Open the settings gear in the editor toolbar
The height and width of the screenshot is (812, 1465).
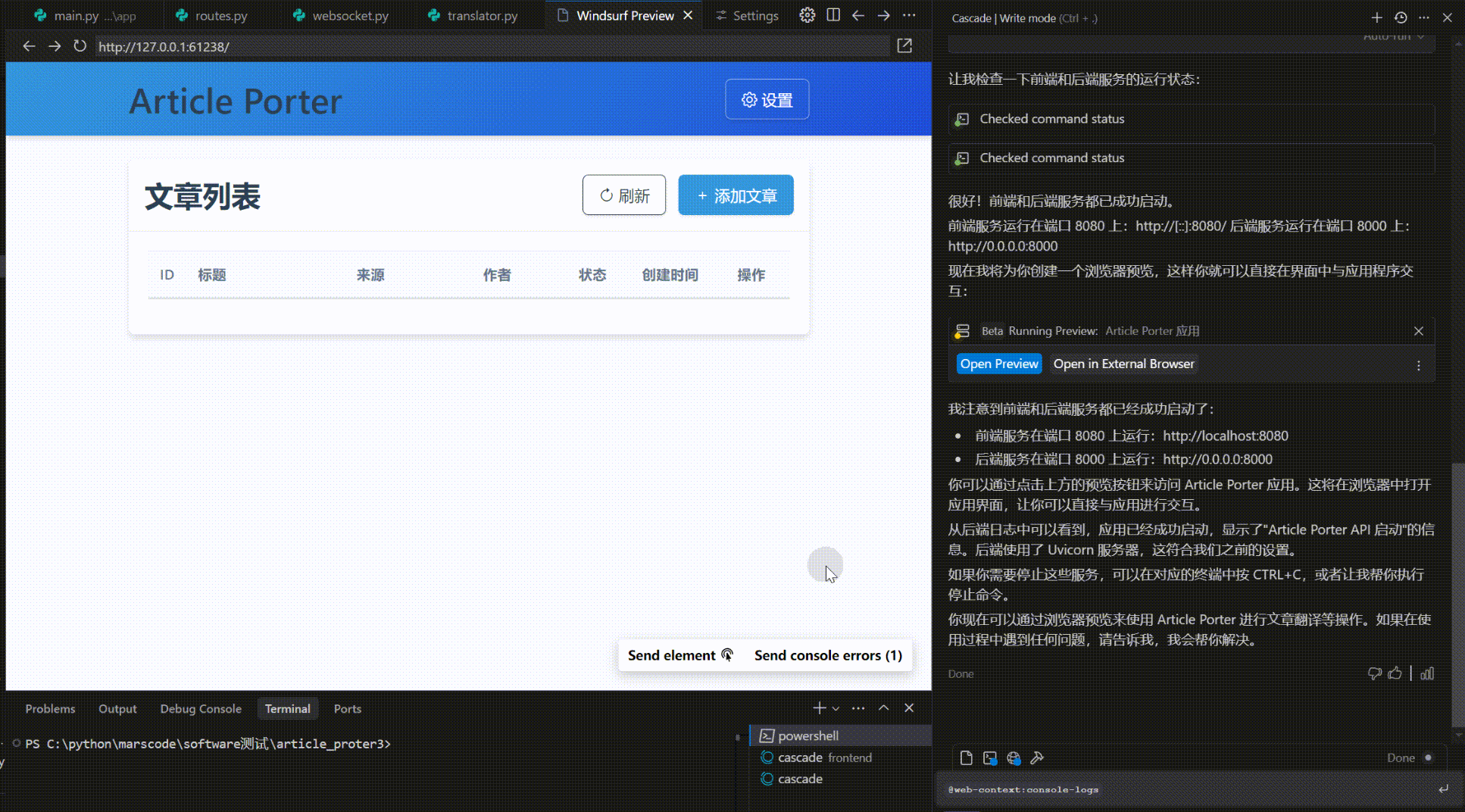(807, 14)
